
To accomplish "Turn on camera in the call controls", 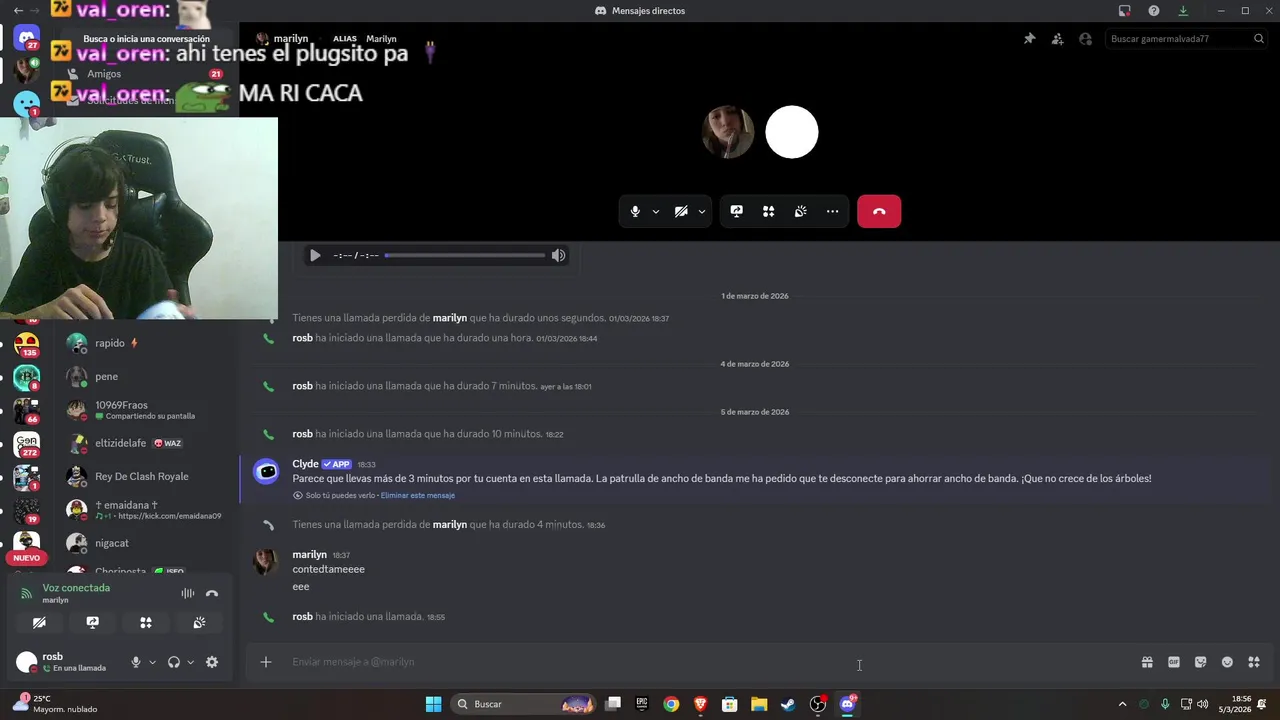I will 681,212.
